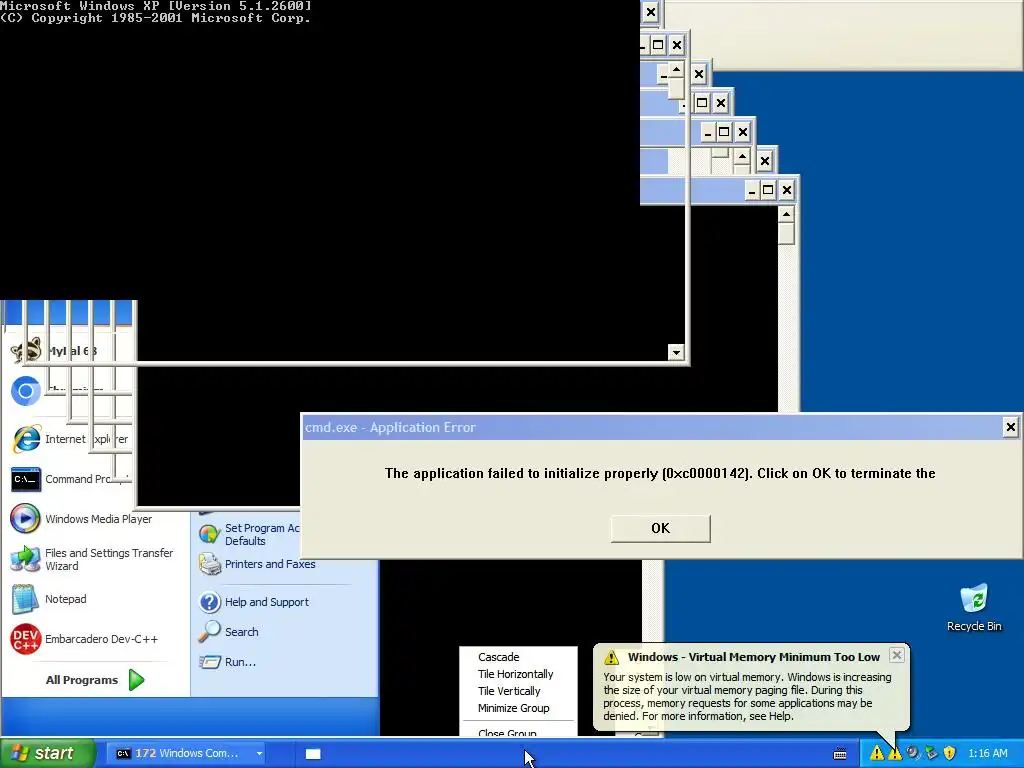Launch Command Prompt from the Start menu
Screen dimensions: 1024x768
coord(70,479)
